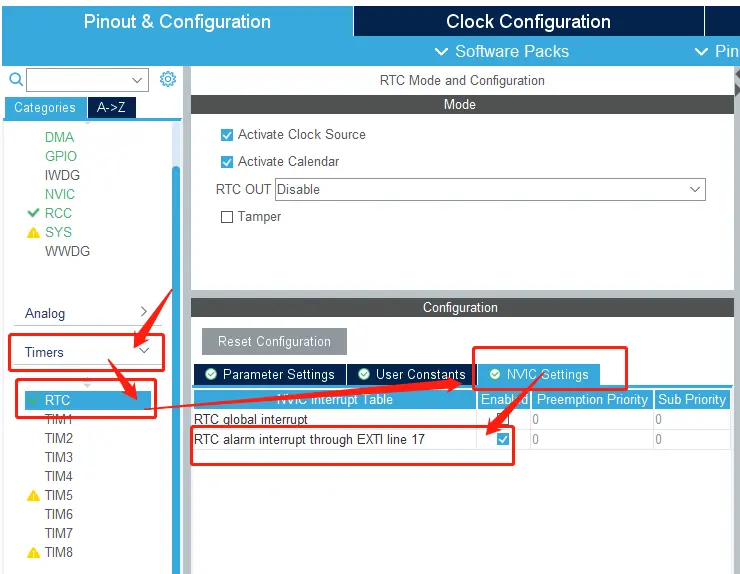Open the User Constants tab
740x574 pixels.
[x=412, y=374]
